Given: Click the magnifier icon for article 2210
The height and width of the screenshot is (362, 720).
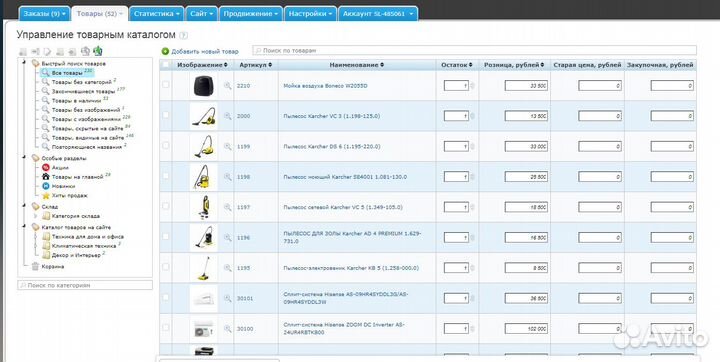Looking at the screenshot, I should 227,85.
